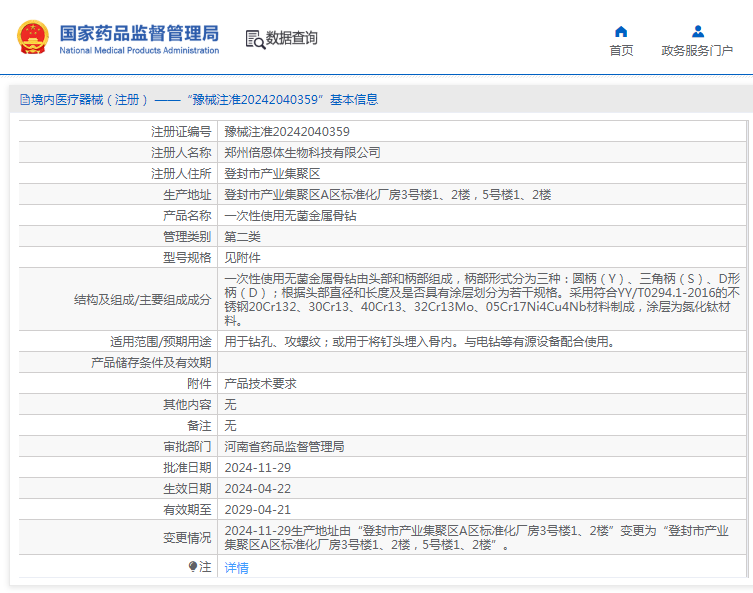Screen dimensions: 753x593
Task: Click the 政务服务门户 user icon
Action: (x=697, y=31)
